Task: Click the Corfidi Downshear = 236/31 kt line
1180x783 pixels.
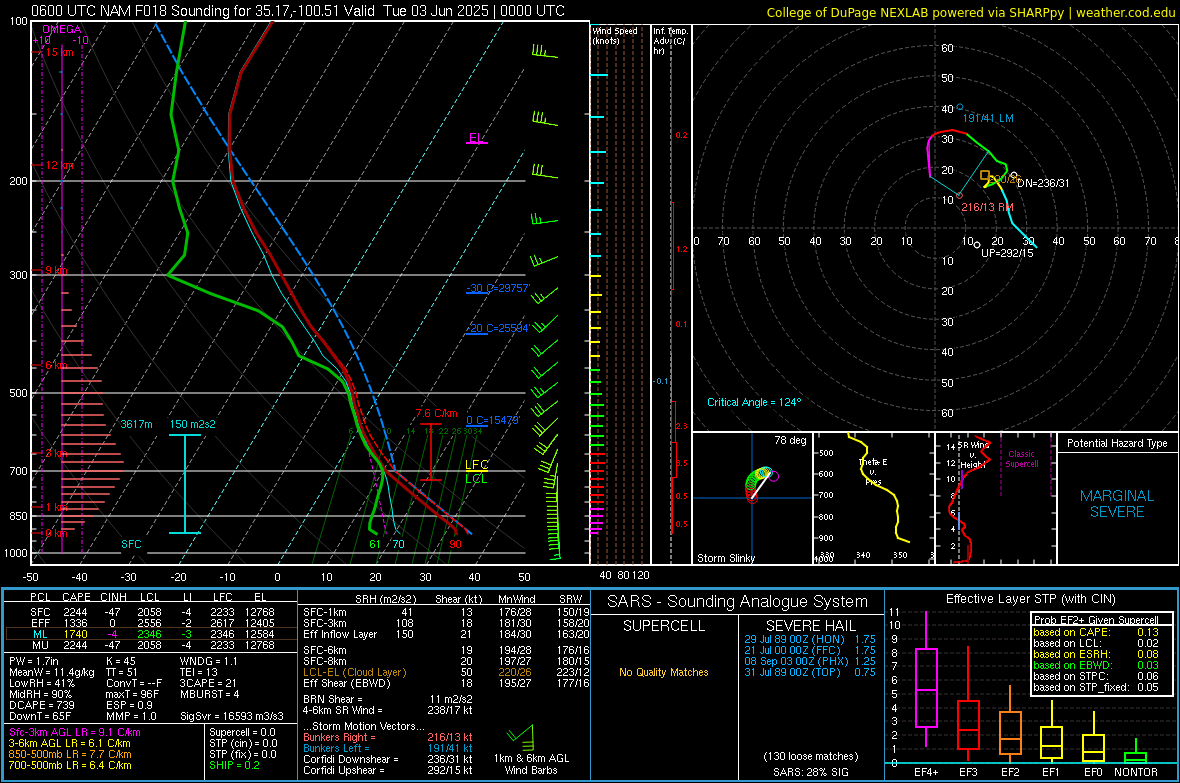Action: (x=387, y=759)
